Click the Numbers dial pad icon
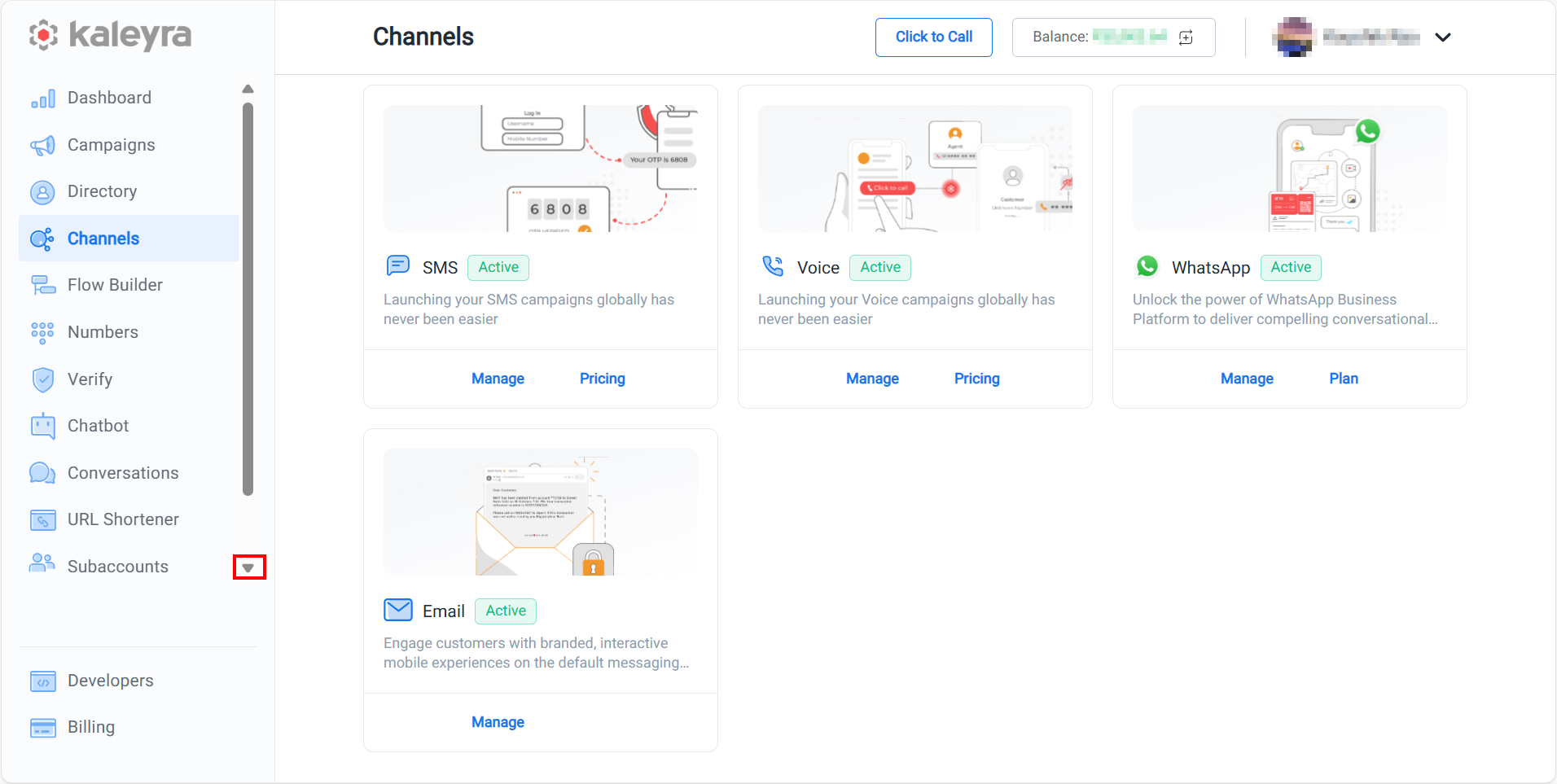 pyautogui.click(x=42, y=332)
